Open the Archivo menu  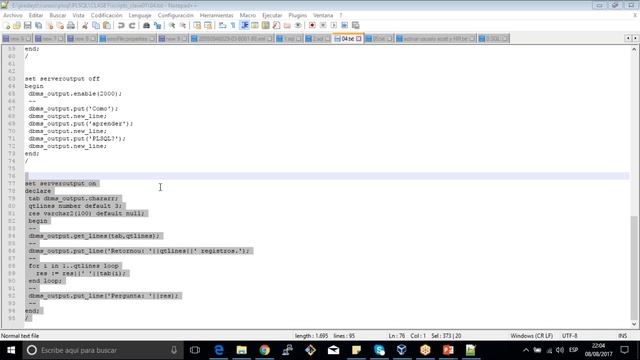(x=13, y=15)
